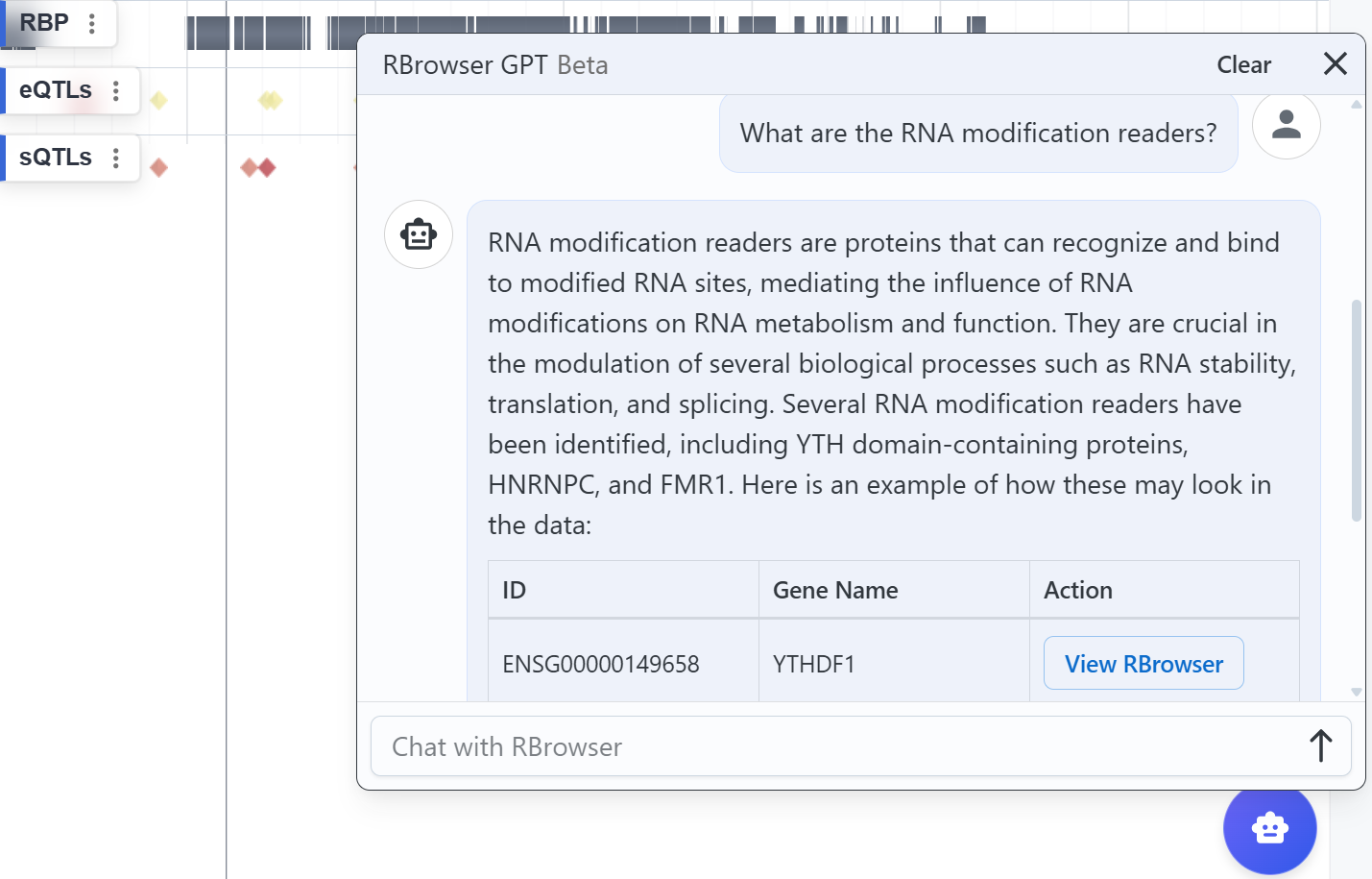Open the RBP track options menu
The width and height of the screenshot is (1372, 879).
click(92, 24)
